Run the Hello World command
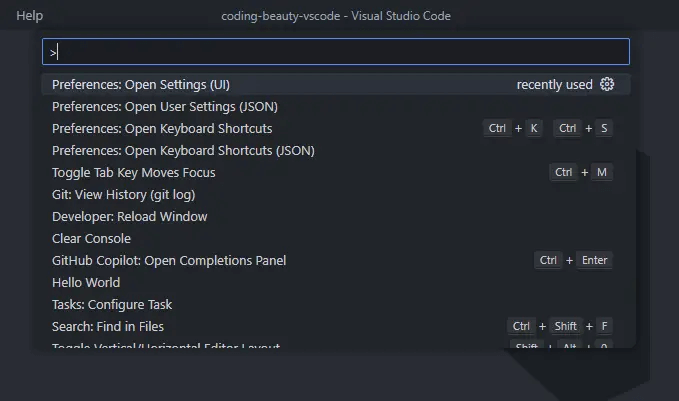 point(86,283)
